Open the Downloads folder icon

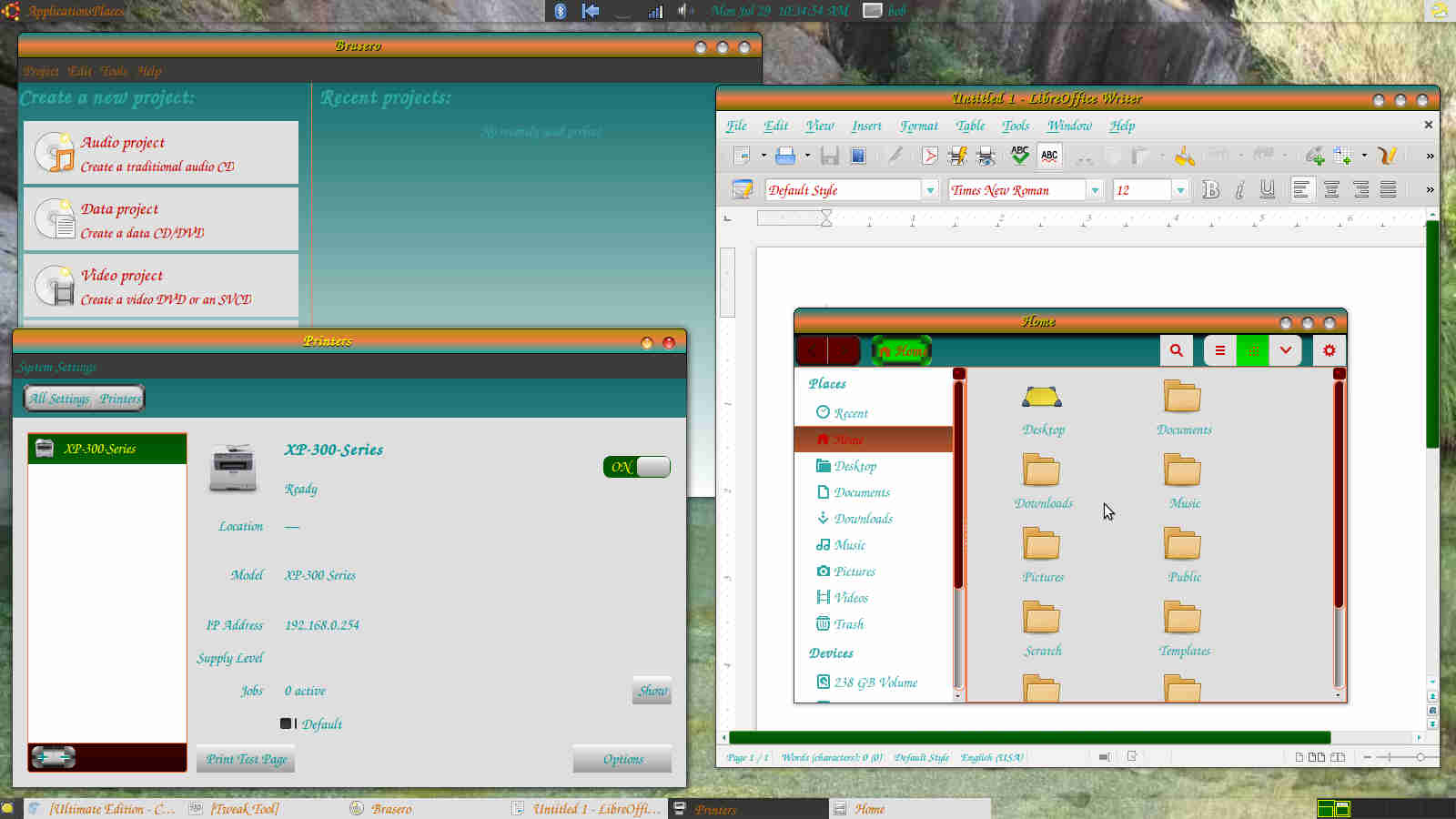click(1043, 482)
